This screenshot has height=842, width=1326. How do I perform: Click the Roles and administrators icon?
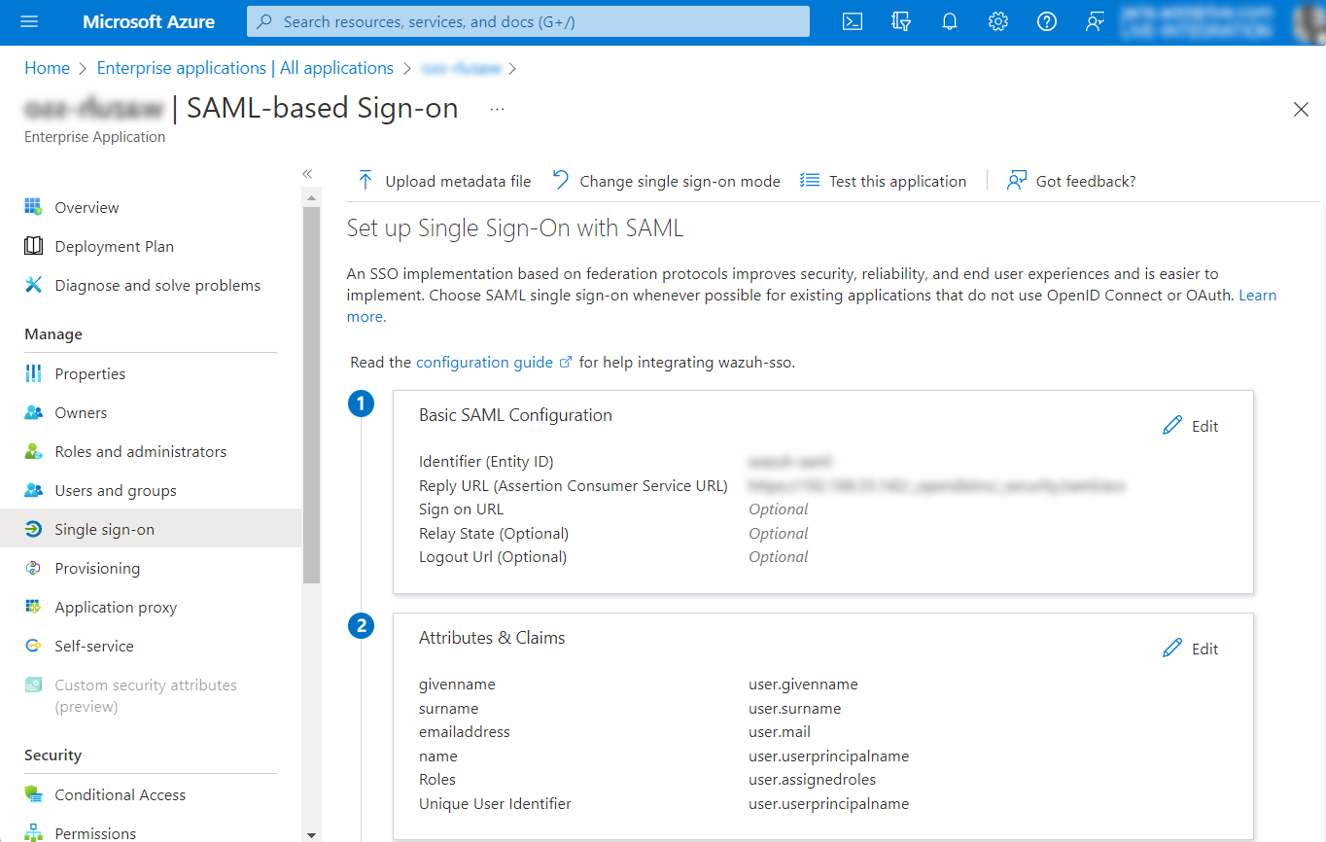point(33,451)
